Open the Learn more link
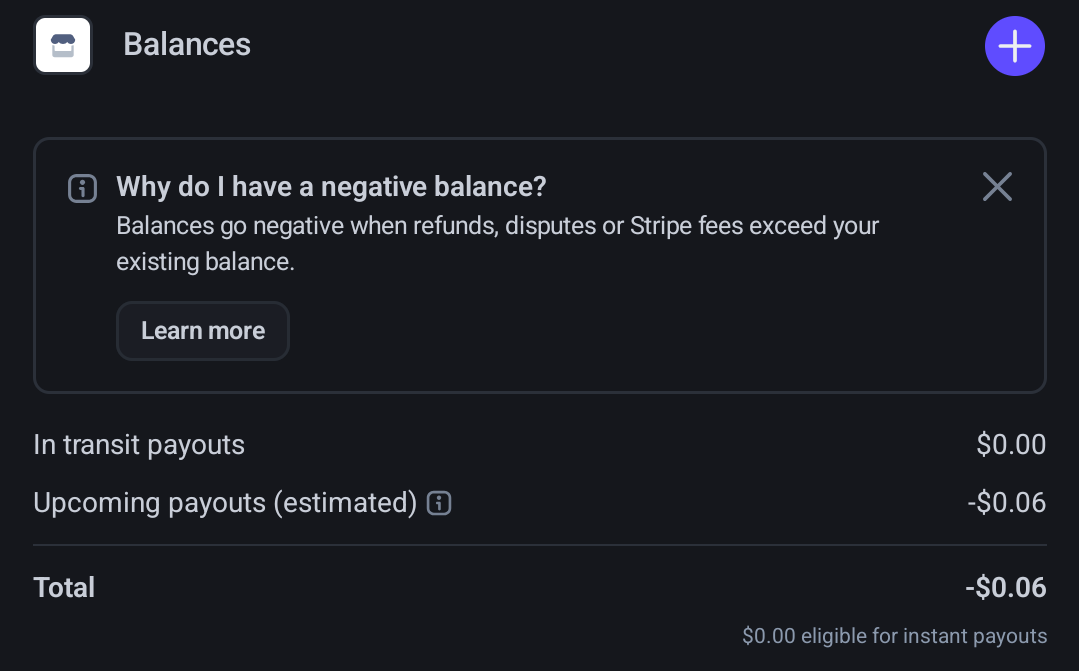The height and width of the screenshot is (671, 1079). [203, 331]
